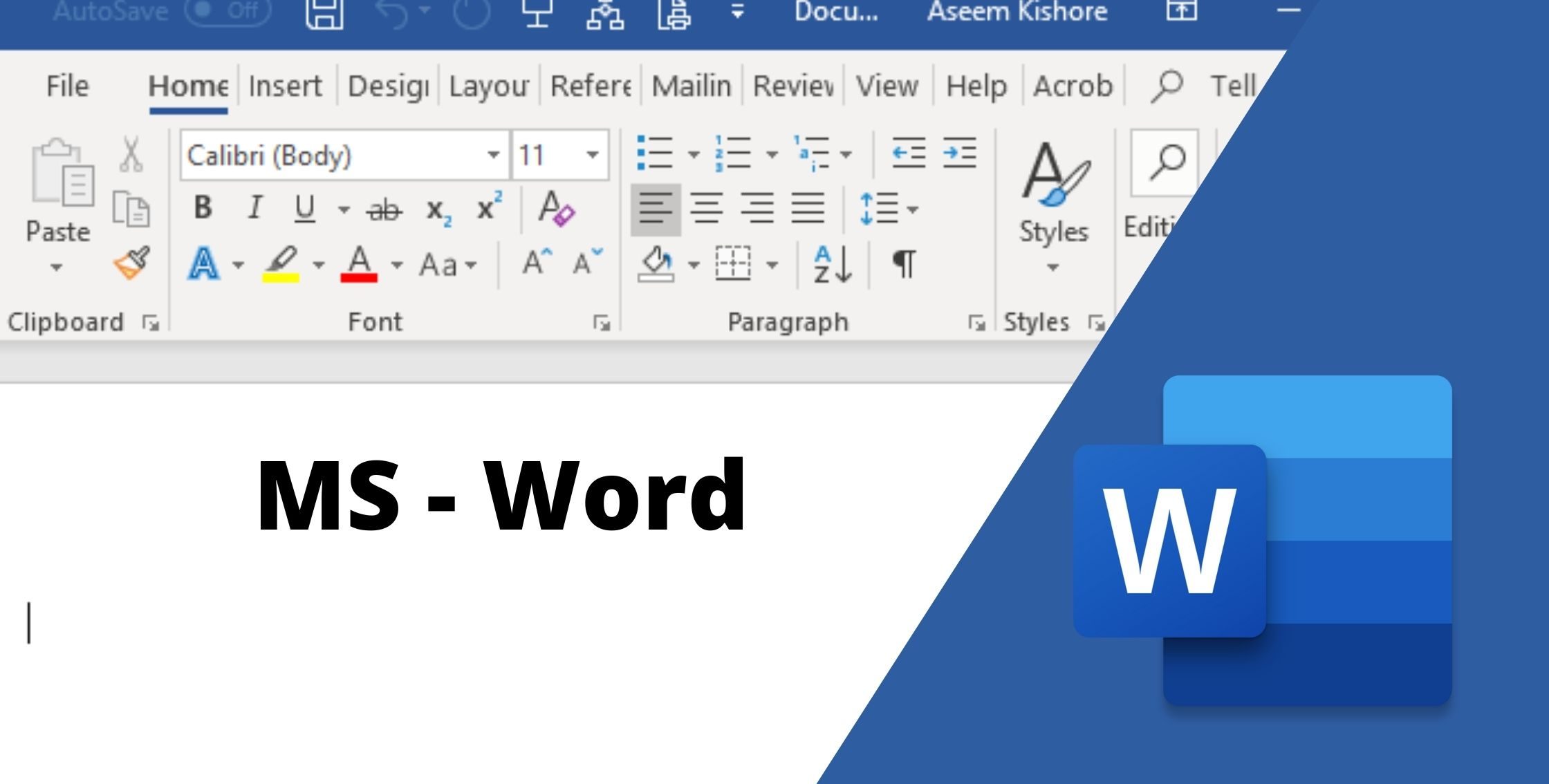Apply yellow text highlight color

(281, 264)
